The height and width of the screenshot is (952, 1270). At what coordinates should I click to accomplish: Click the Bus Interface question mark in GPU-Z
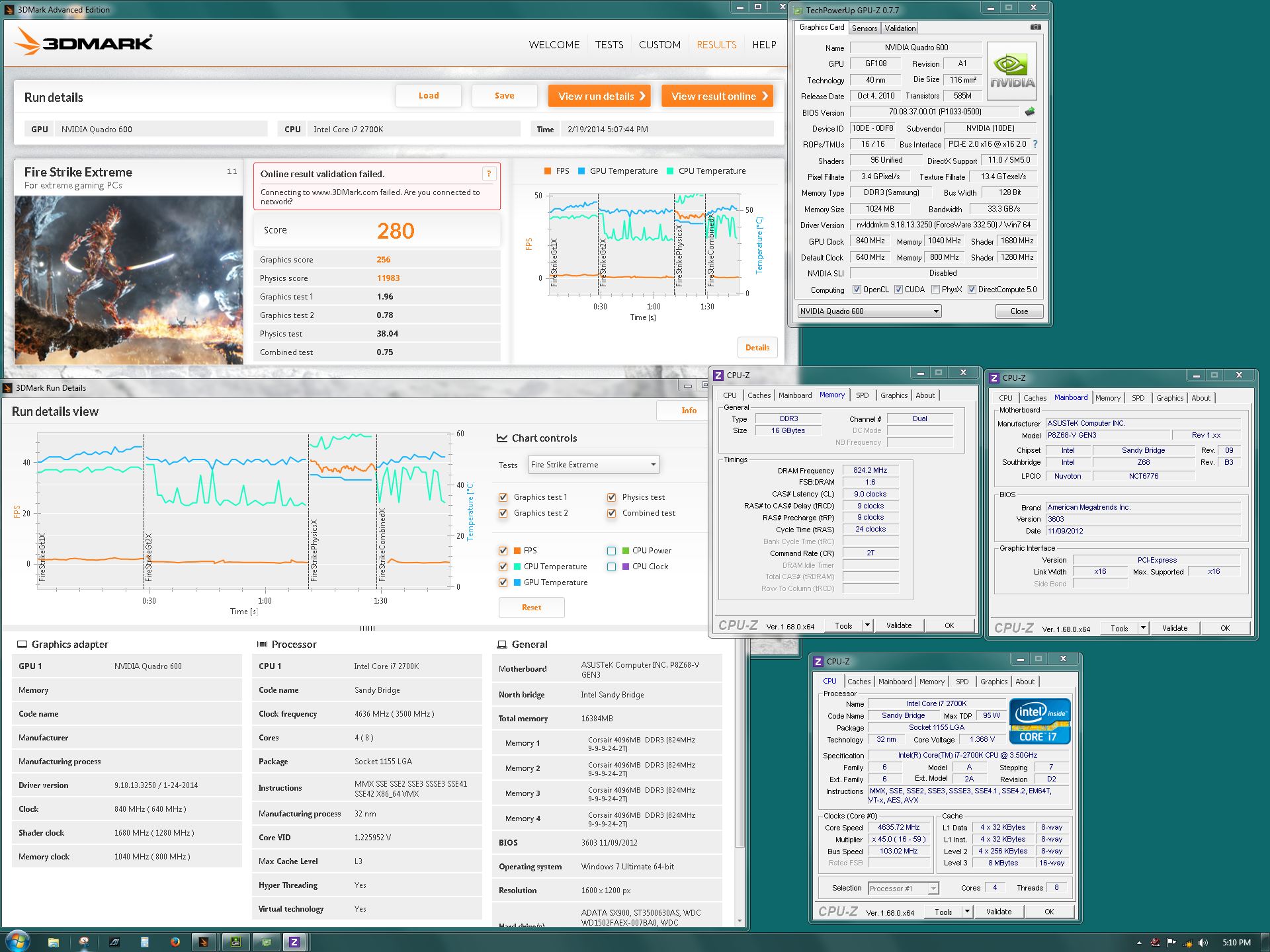pos(1035,144)
